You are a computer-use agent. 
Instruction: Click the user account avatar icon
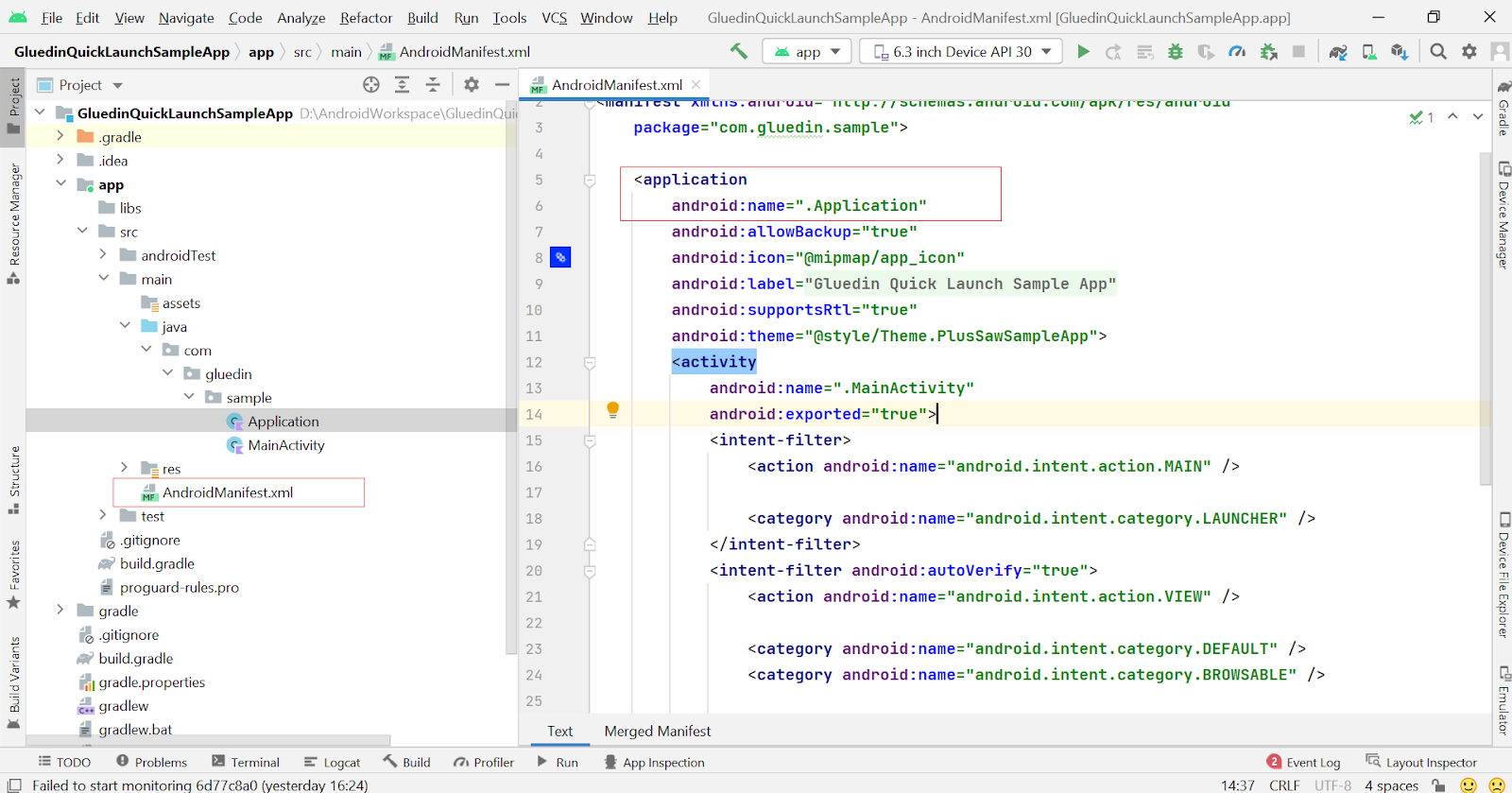(1500, 52)
